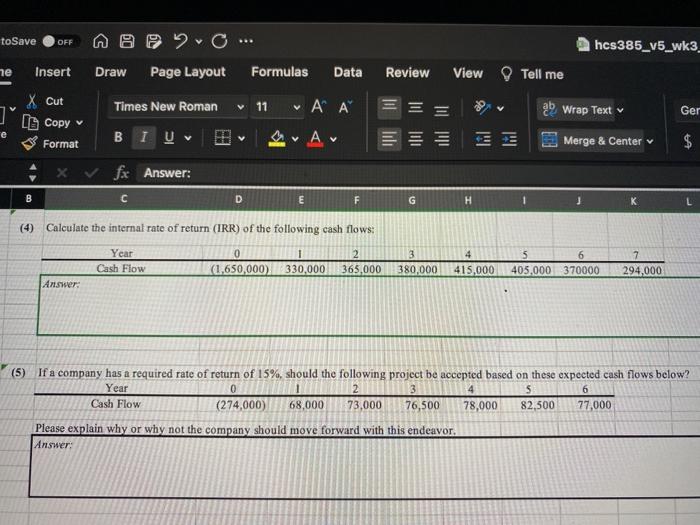Toggle the AutoSave switch
Screen dimensions: 700x525
61,42
